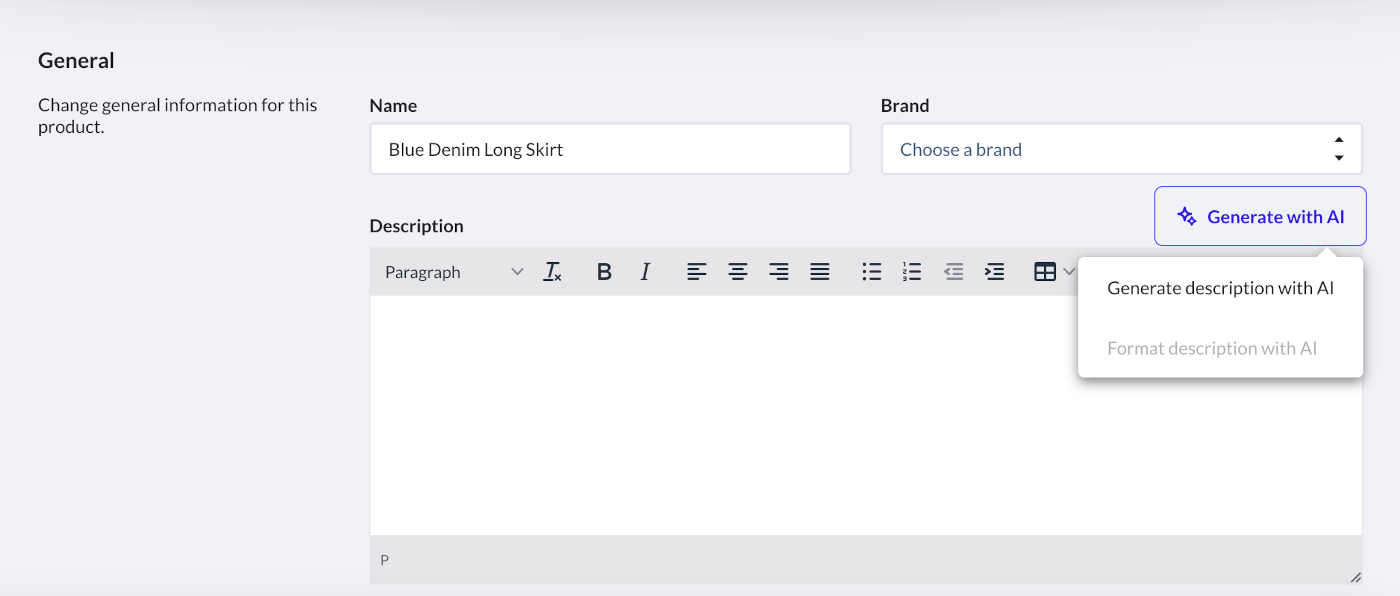Apply justified text alignment

pyautogui.click(x=820, y=271)
